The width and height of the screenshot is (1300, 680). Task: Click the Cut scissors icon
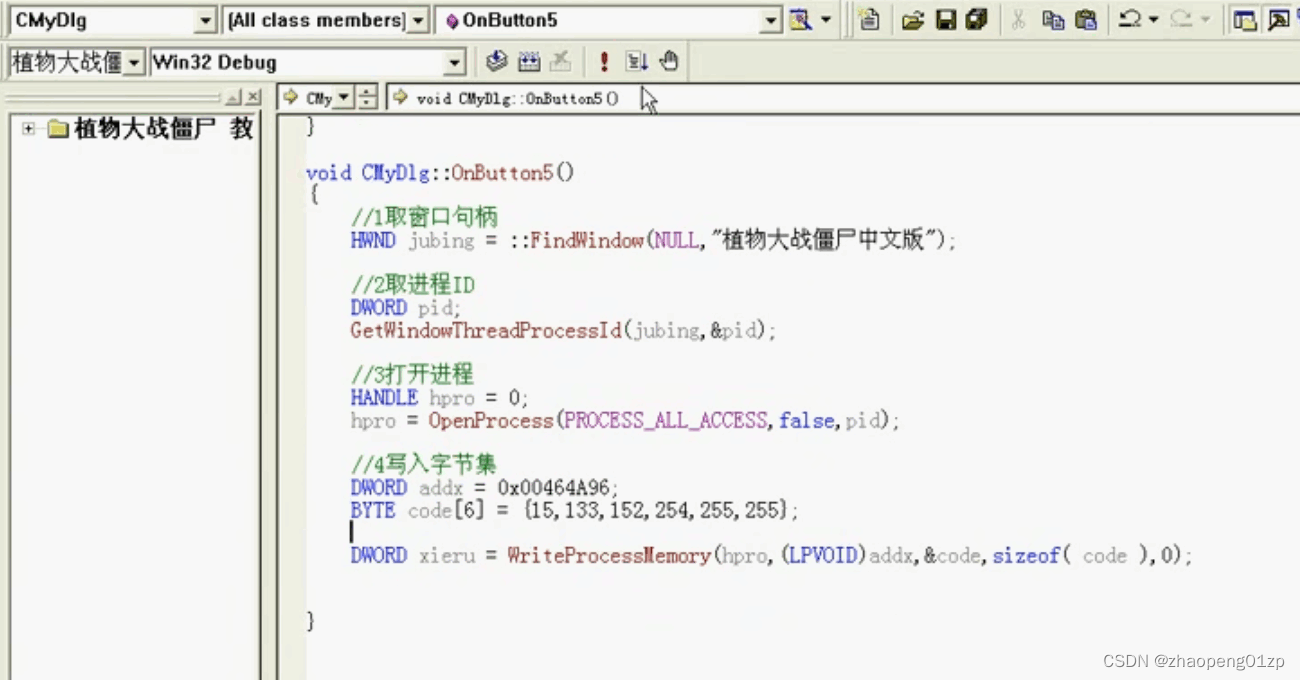pyautogui.click(x=1018, y=19)
